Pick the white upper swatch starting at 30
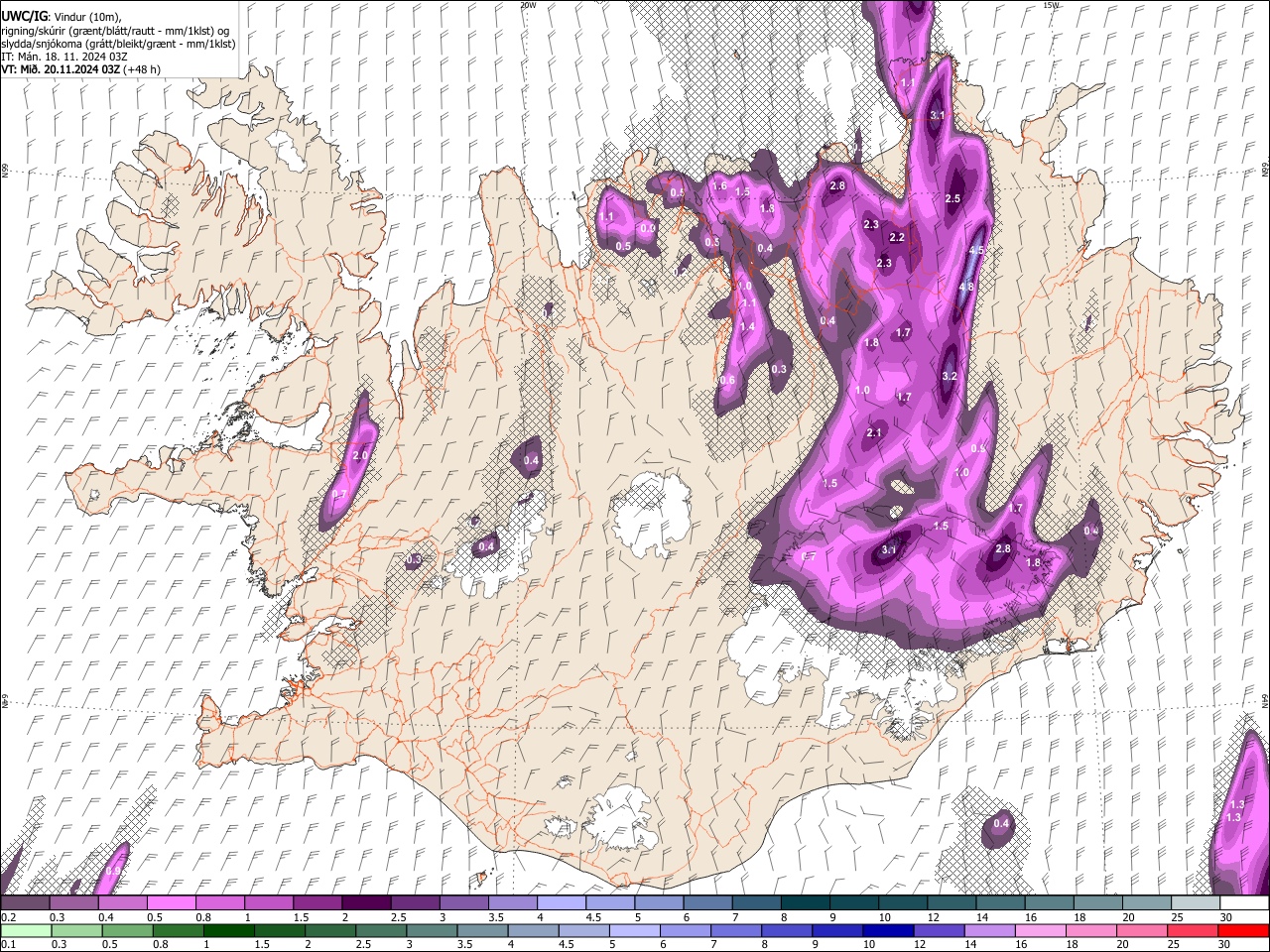 (1243, 902)
